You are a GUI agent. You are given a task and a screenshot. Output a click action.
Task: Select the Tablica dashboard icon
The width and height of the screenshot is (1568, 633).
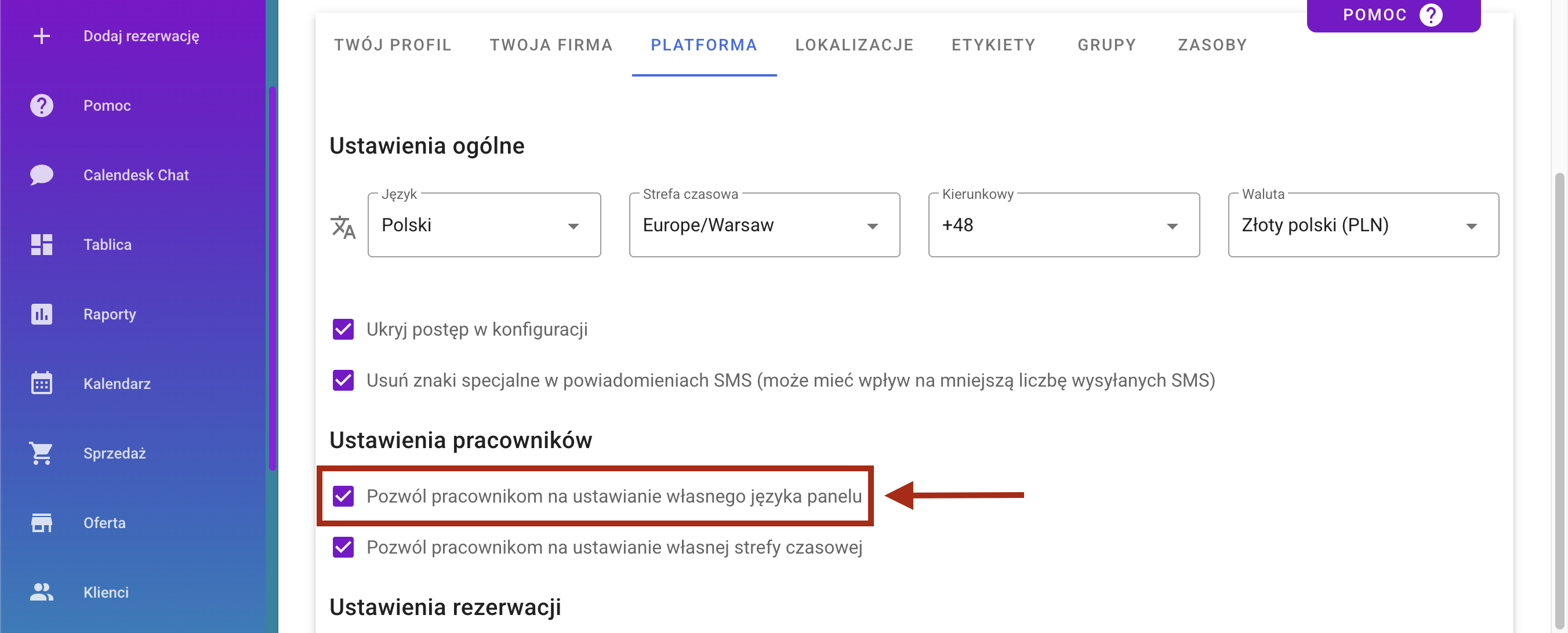41,244
